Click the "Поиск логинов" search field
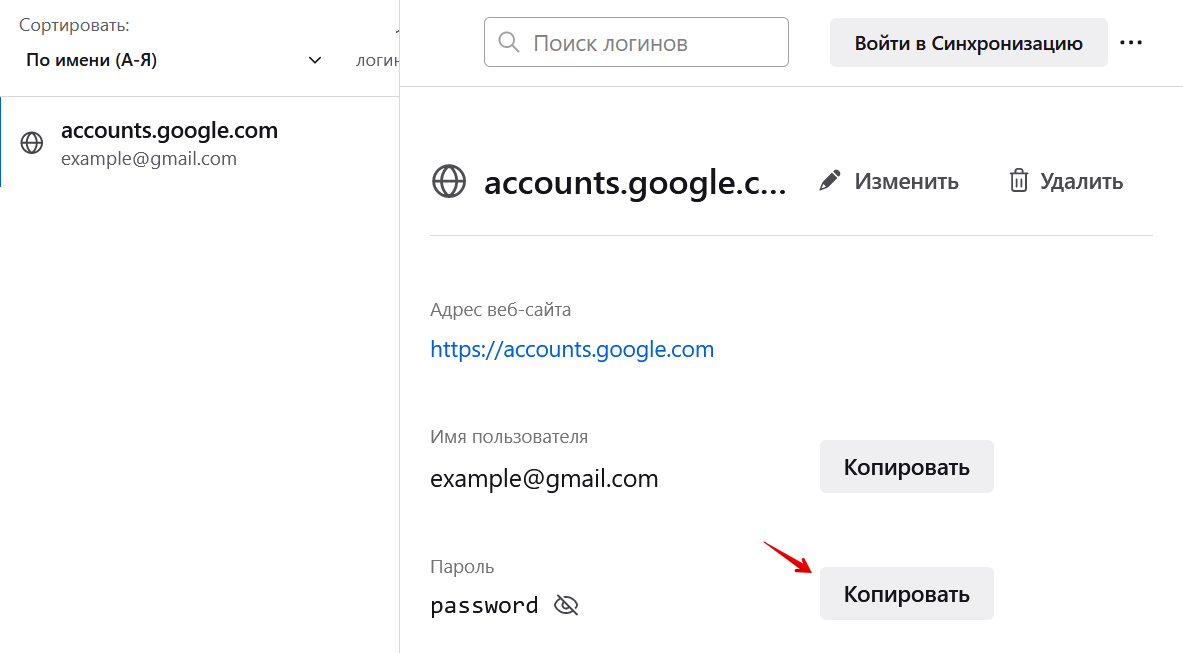Screen dimensions: 1183x653 pyautogui.click(x=650, y=43)
